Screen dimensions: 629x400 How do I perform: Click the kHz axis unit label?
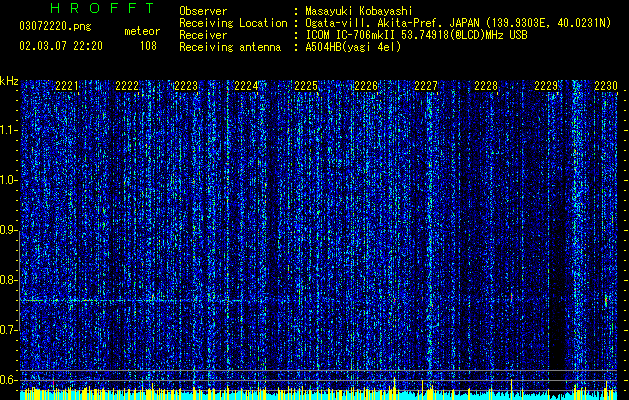(x=9, y=81)
